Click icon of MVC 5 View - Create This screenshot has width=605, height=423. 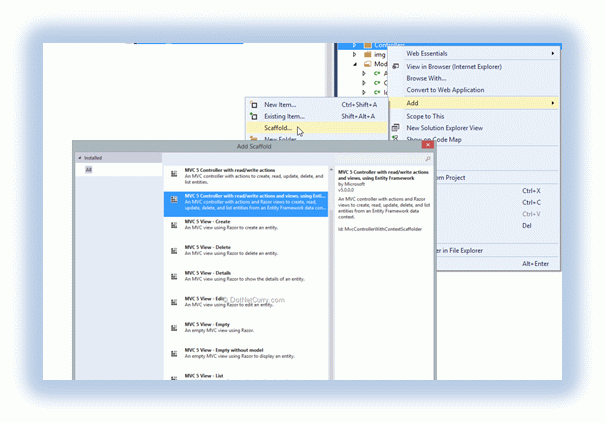click(x=174, y=225)
